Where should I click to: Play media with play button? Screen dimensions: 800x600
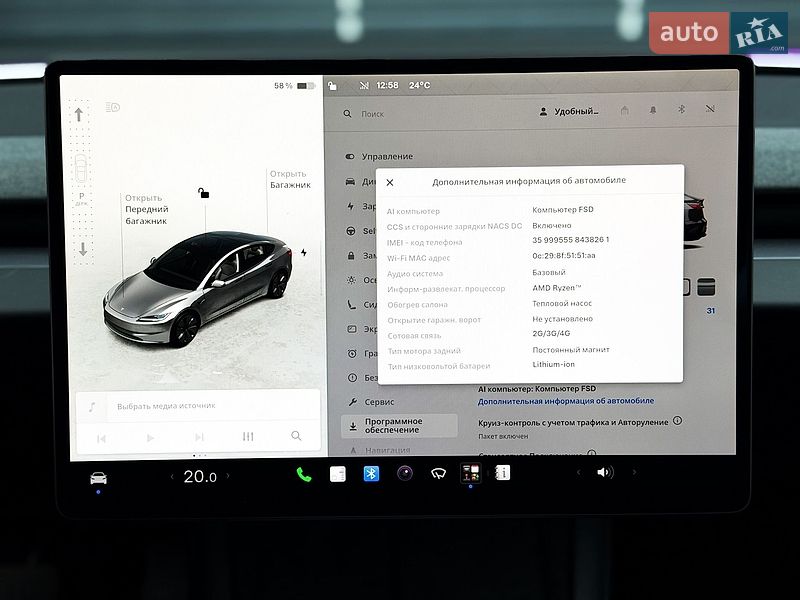[150, 438]
